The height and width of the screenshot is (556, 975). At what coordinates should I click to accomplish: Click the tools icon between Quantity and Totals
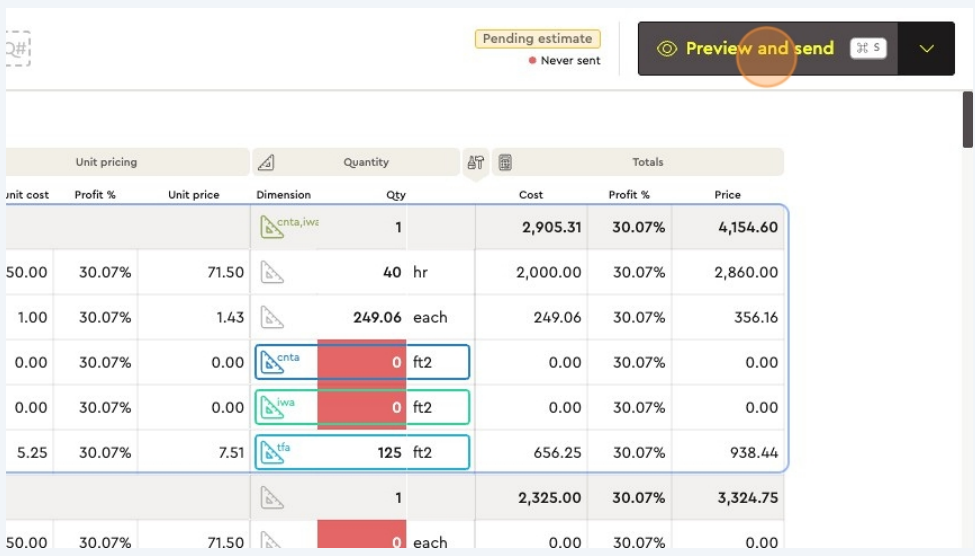(475, 162)
